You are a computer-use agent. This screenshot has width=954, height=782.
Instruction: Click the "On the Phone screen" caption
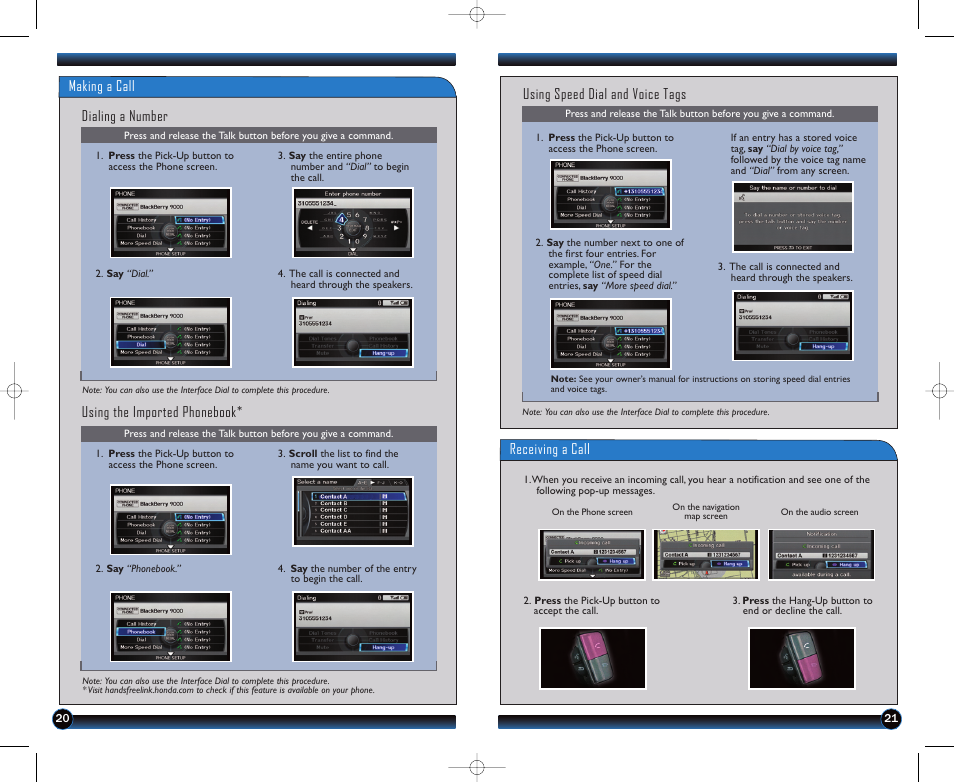tap(592, 512)
